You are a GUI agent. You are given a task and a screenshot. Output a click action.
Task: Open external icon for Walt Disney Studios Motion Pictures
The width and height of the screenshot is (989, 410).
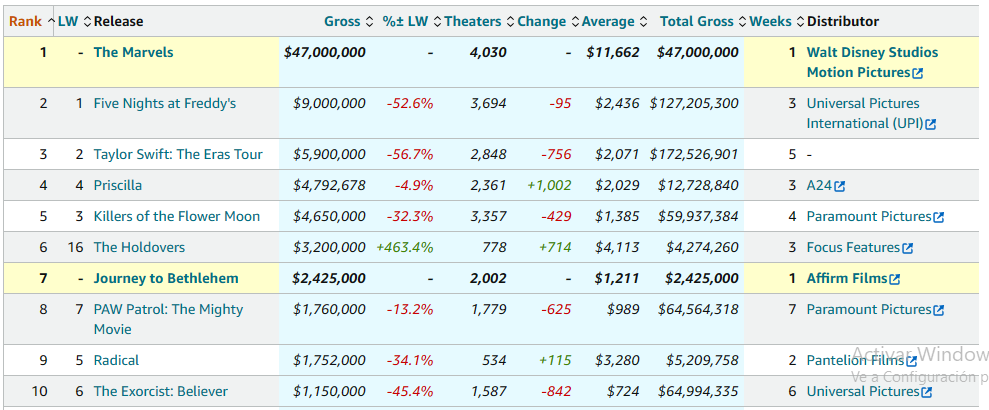(917, 73)
